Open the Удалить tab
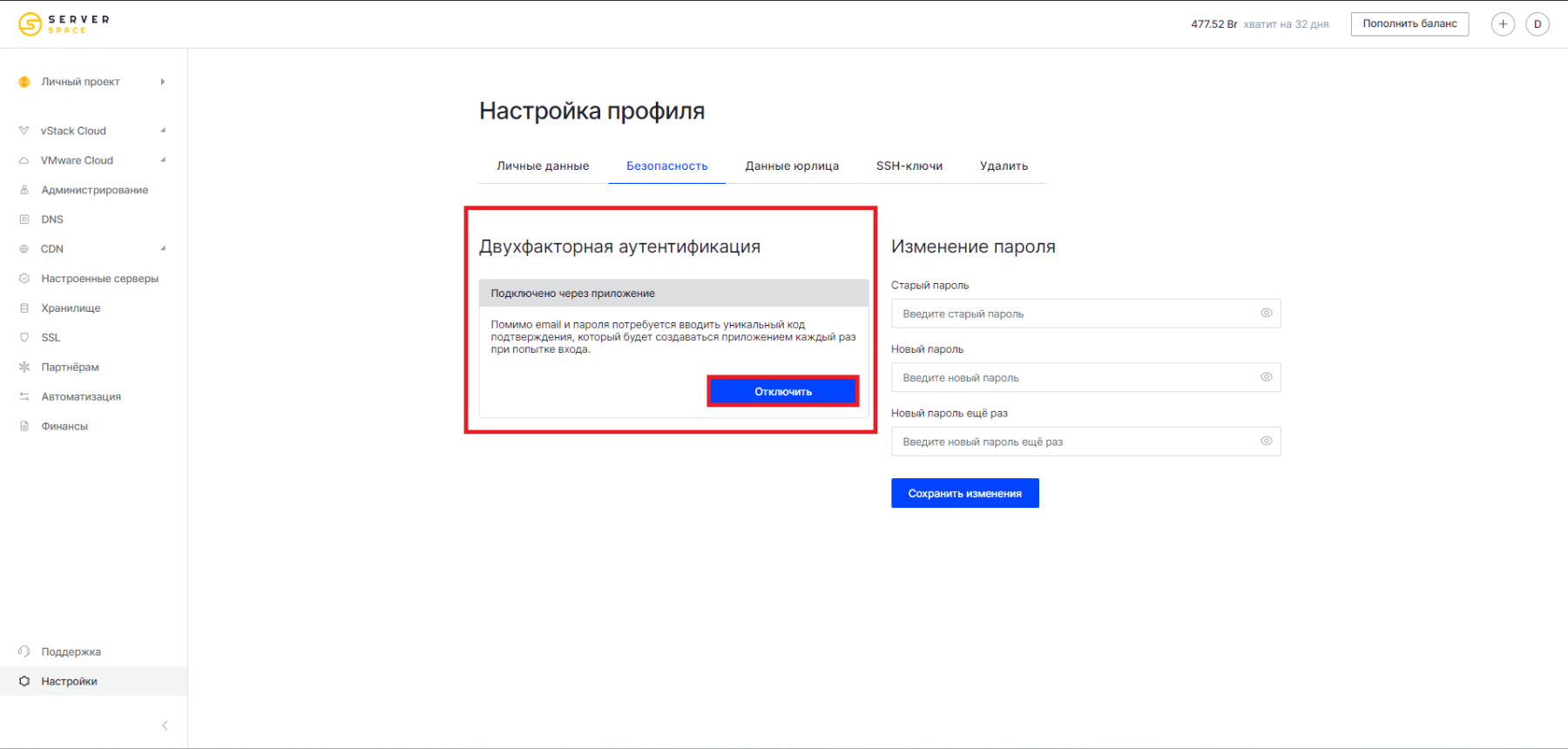The width and height of the screenshot is (1568, 749). [1004, 165]
